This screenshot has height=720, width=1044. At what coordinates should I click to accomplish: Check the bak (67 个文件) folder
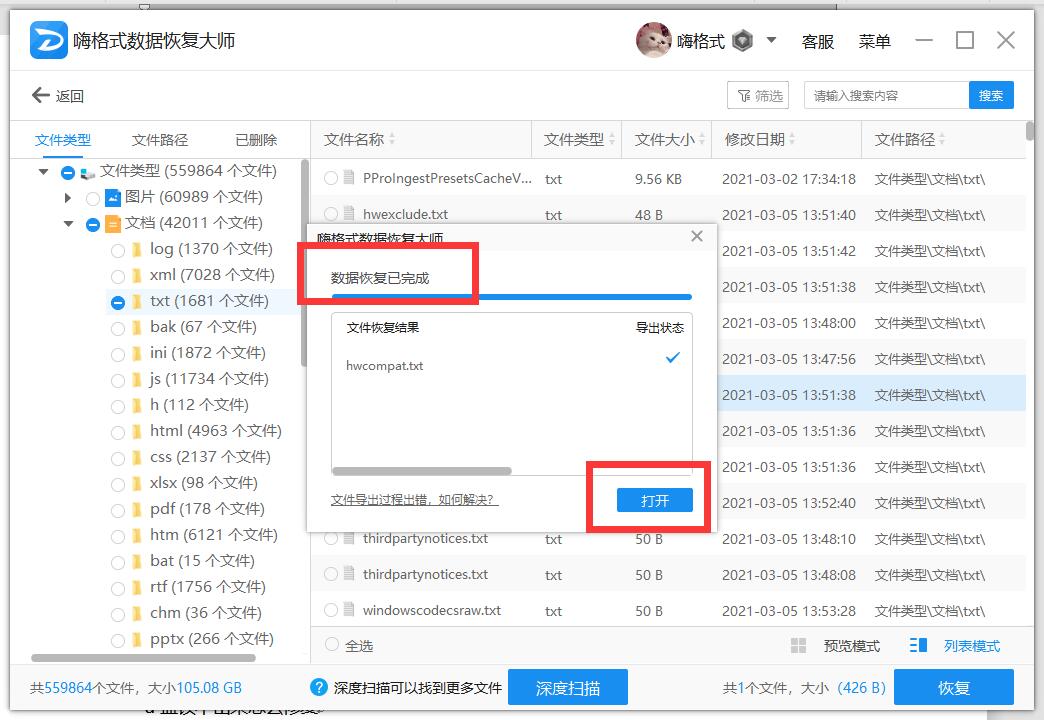click(x=118, y=328)
